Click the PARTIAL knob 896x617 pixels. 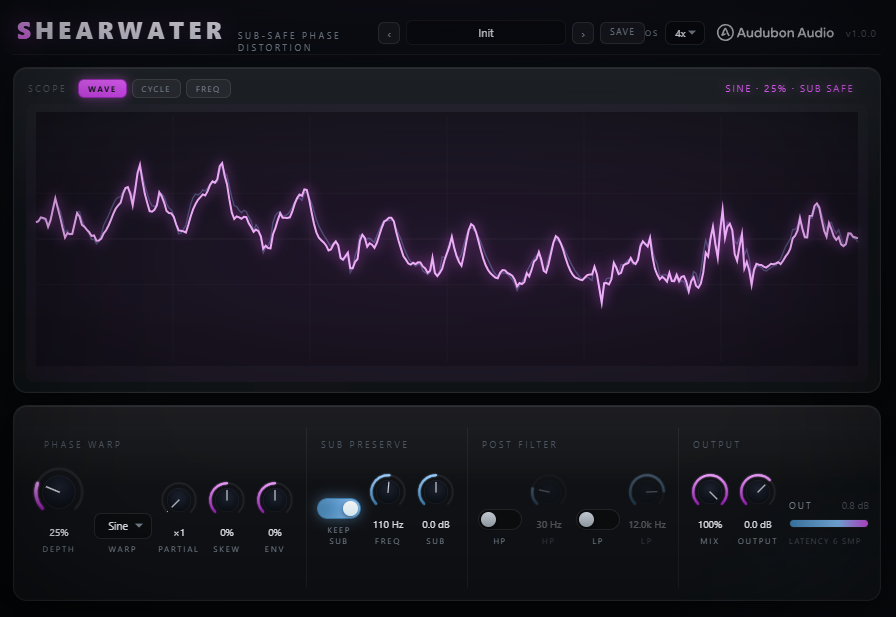(x=178, y=500)
